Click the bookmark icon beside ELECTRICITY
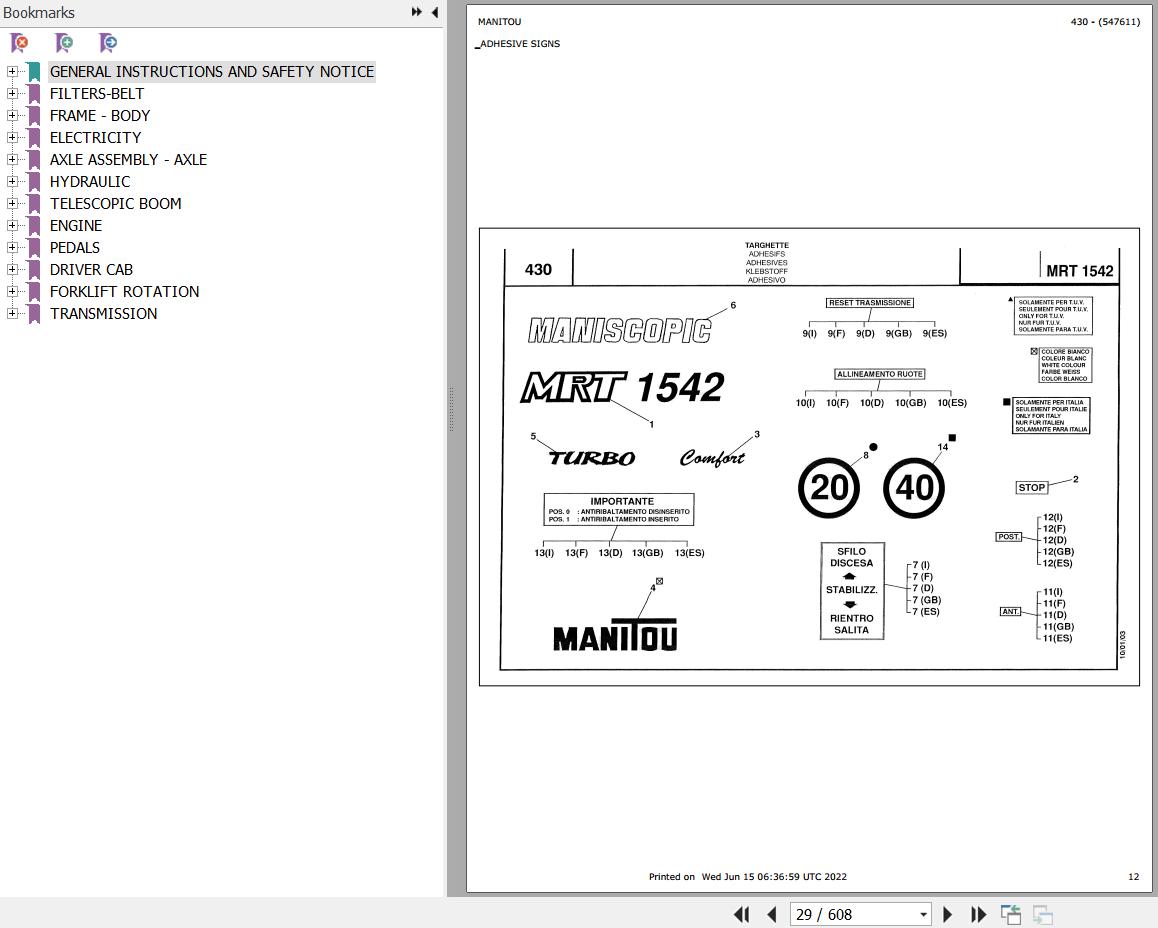The width and height of the screenshot is (1158, 928). (x=34, y=137)
